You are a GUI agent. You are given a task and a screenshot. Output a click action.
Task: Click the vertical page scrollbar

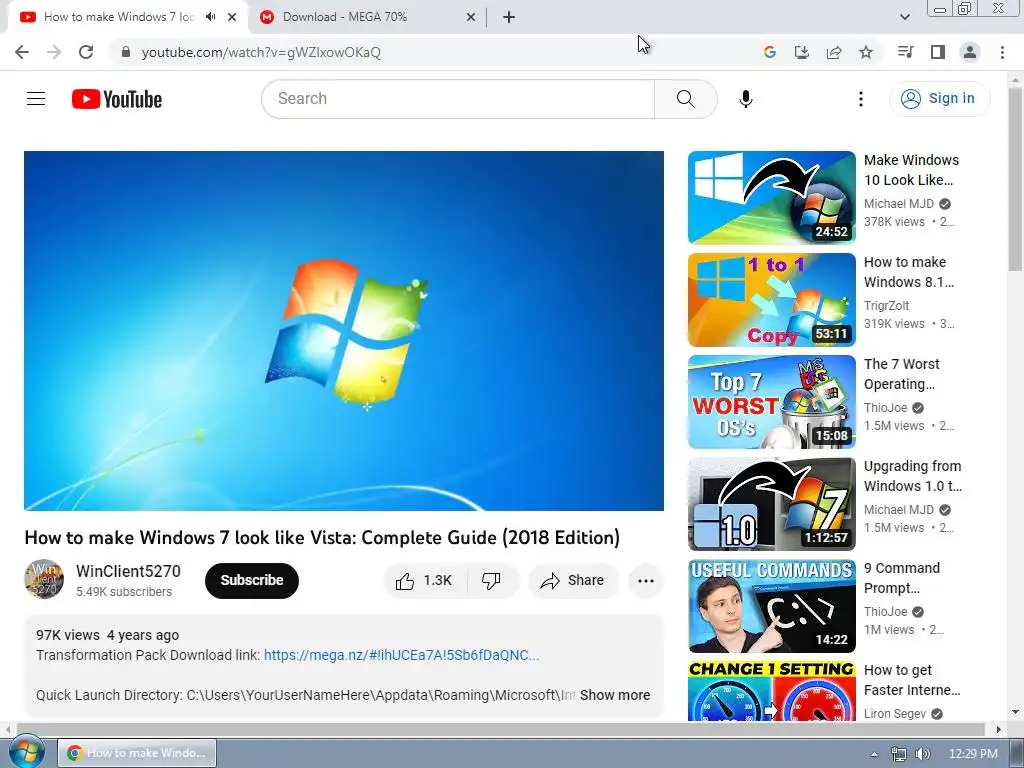point(1015,179)
